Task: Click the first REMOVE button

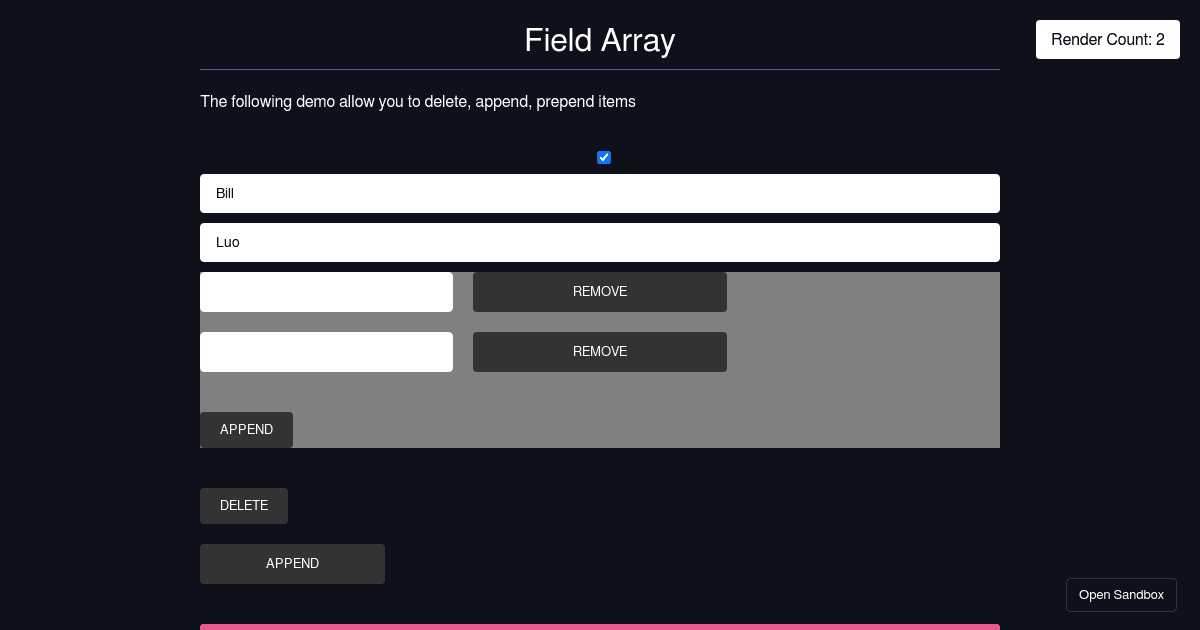Action: [x=600, y=292]
